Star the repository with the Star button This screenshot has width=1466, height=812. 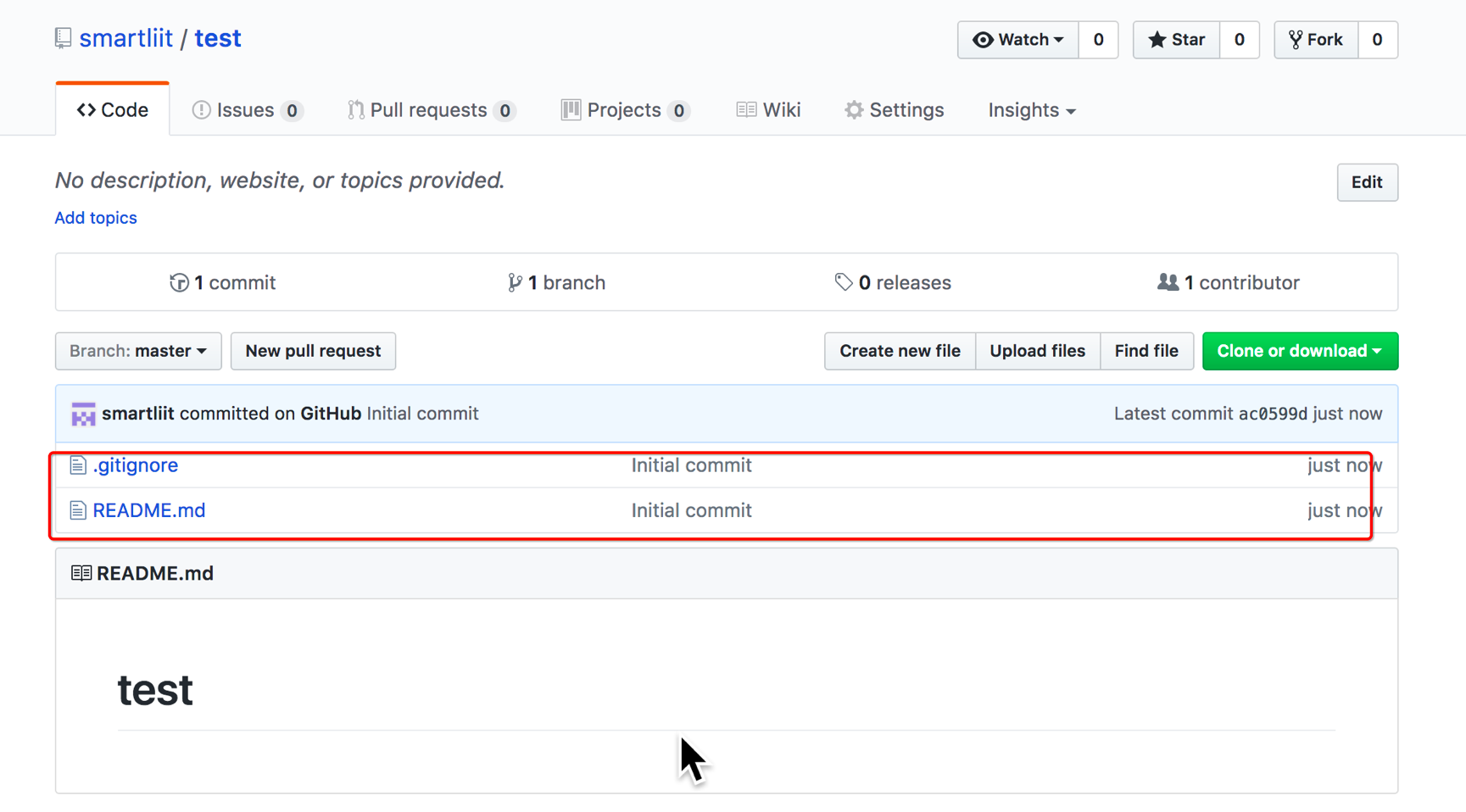tap(1176, 40)
